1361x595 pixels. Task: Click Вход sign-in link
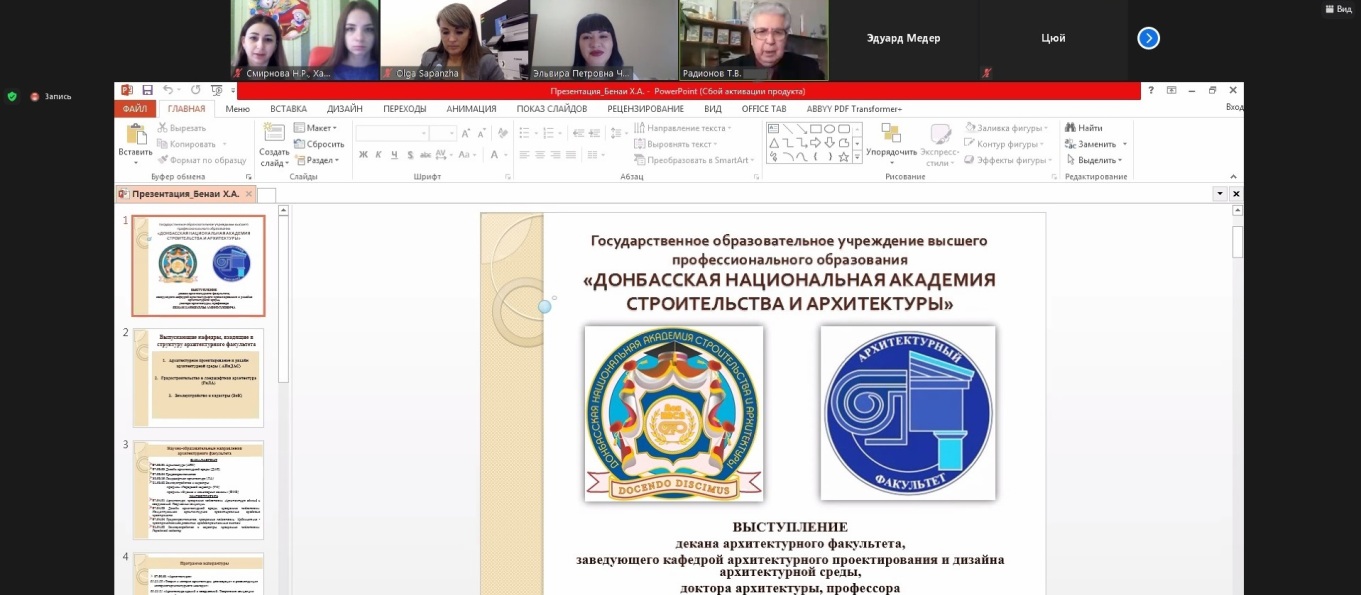coord(1234,108)
